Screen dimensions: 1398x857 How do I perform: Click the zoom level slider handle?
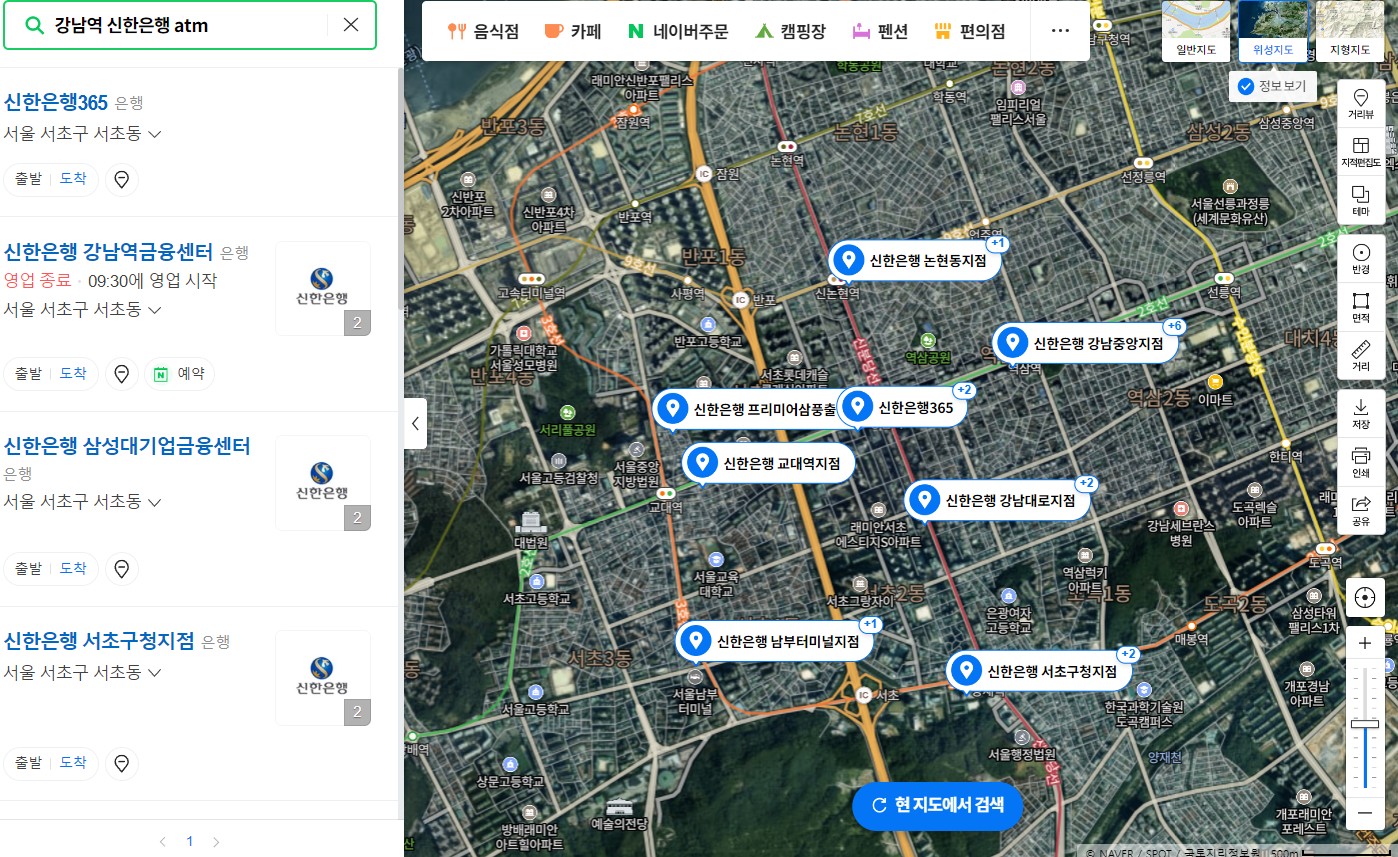click(1365, 723)
